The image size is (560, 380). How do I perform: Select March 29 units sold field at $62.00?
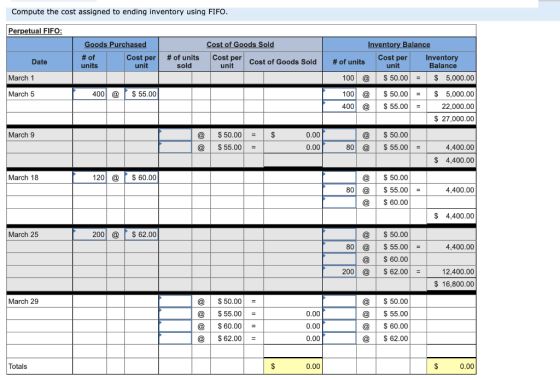coord(175,338)
